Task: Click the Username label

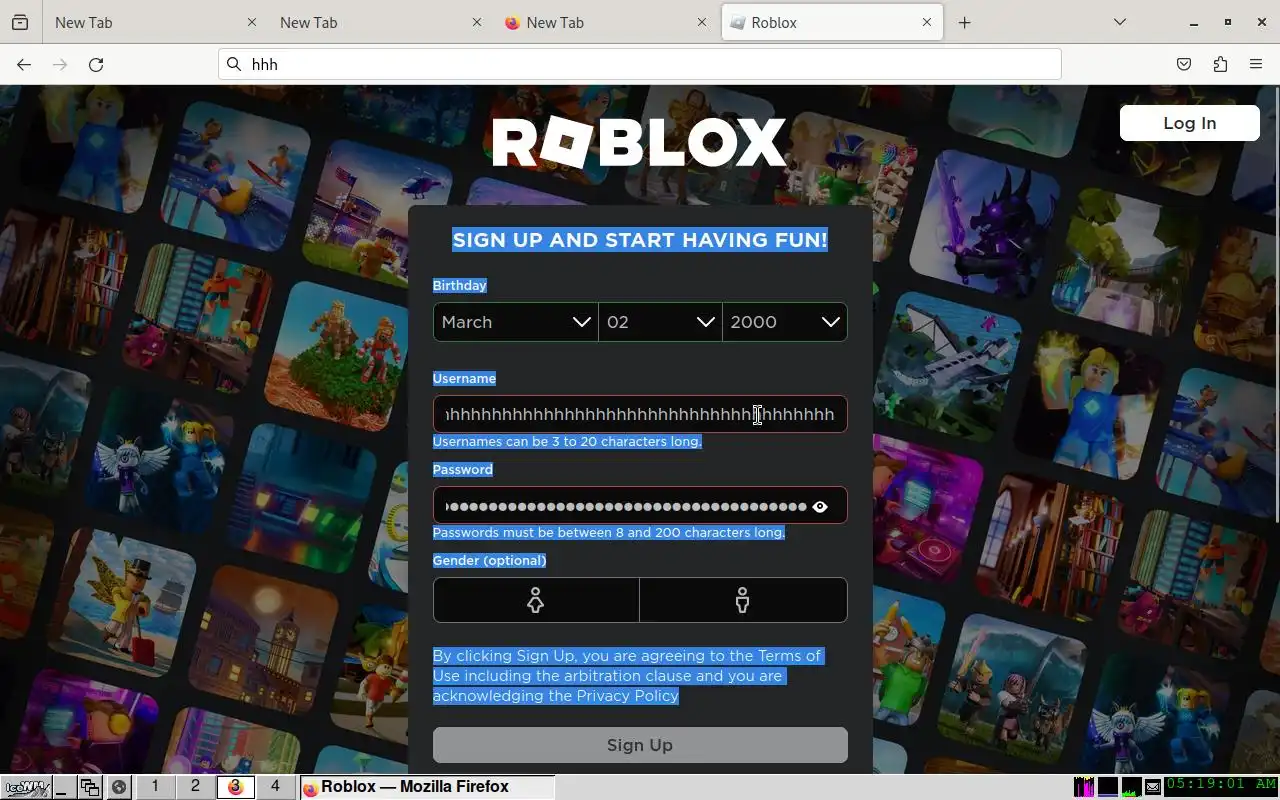Action: click(464, 379)
